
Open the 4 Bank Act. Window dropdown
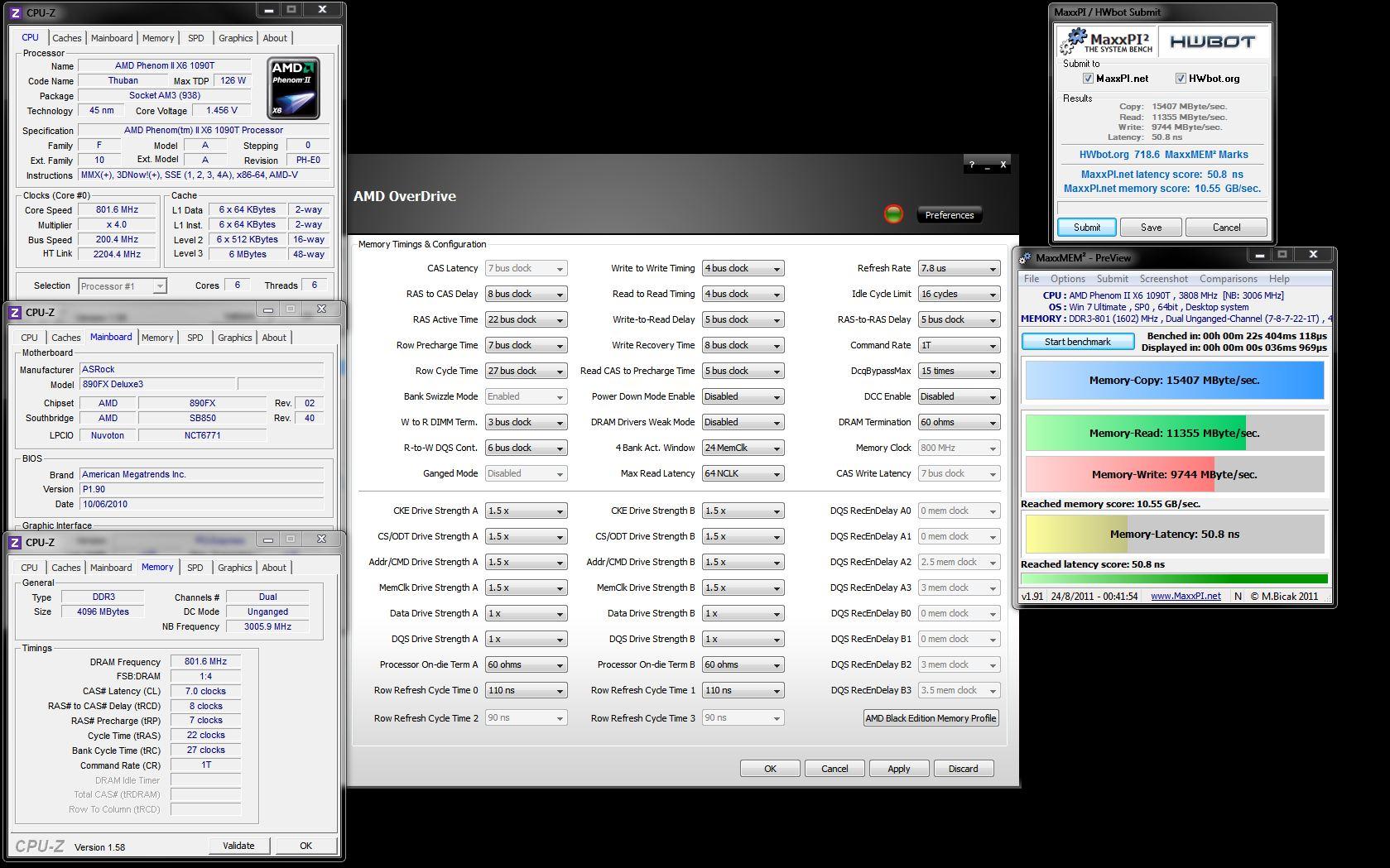tap(743, 448)
